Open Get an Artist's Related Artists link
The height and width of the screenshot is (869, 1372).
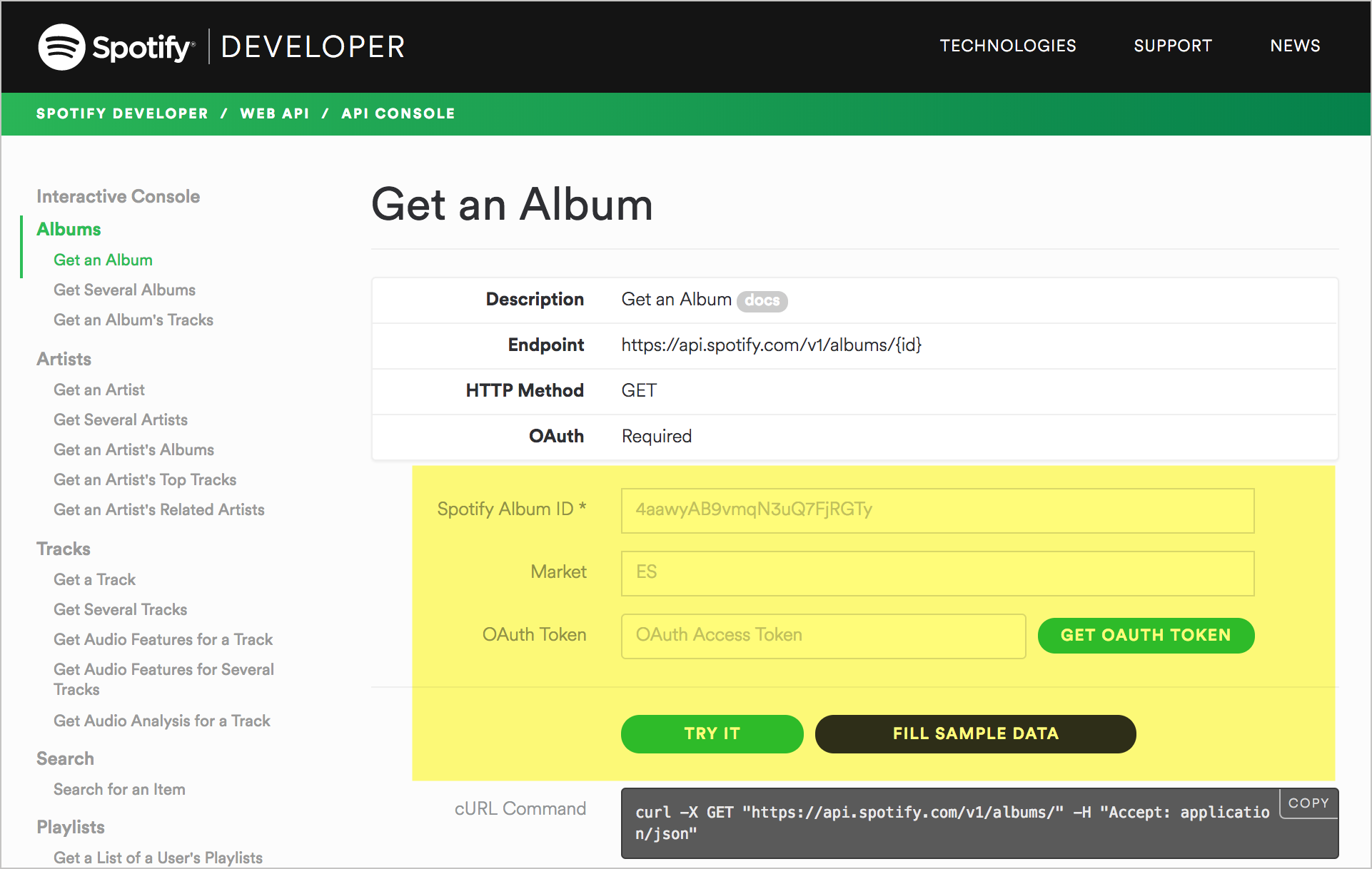click(159, 509)
